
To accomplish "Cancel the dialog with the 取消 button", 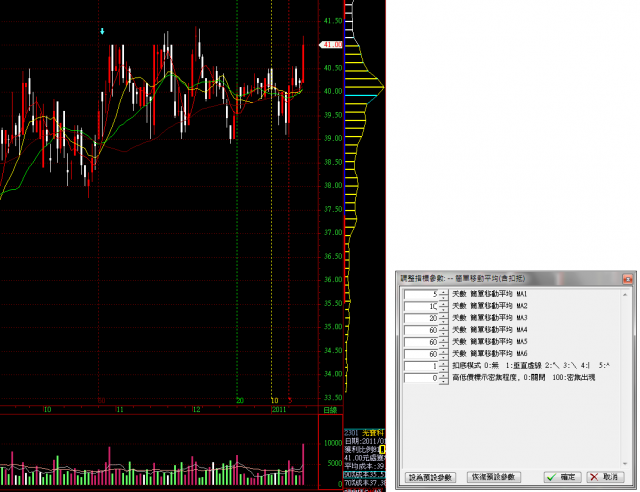I will 605,477.
